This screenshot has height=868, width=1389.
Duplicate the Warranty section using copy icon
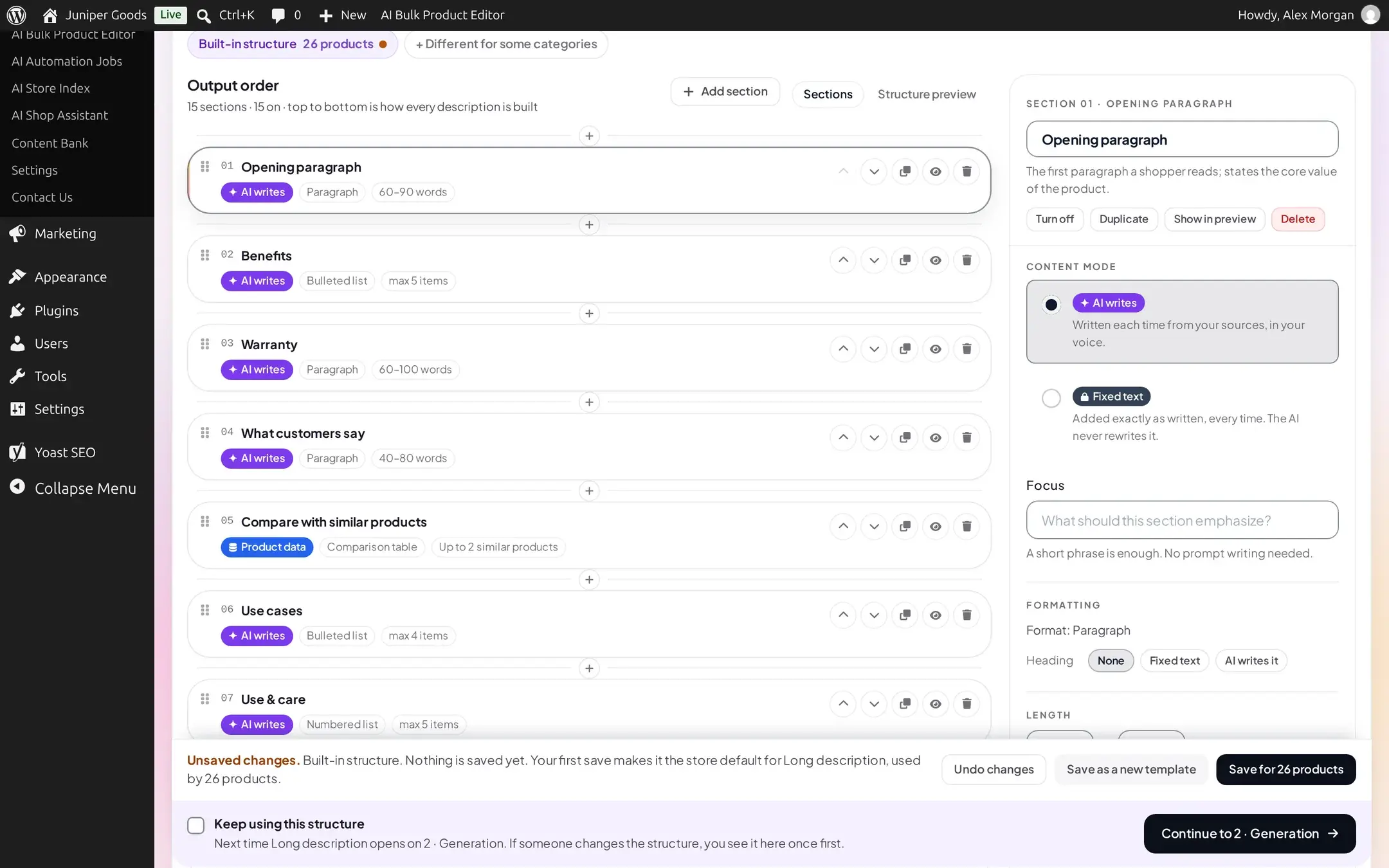(905, 349)
